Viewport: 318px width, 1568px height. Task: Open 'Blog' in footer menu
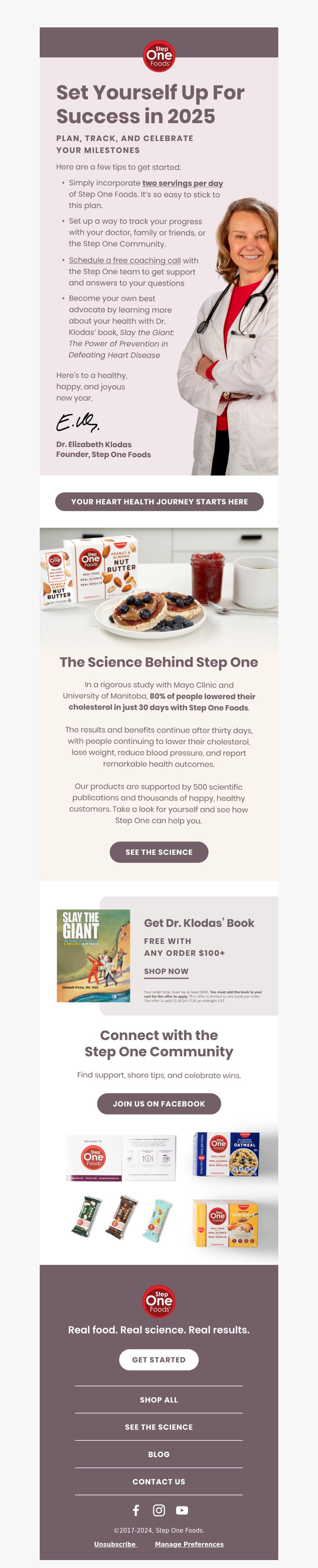point(159,1454)
